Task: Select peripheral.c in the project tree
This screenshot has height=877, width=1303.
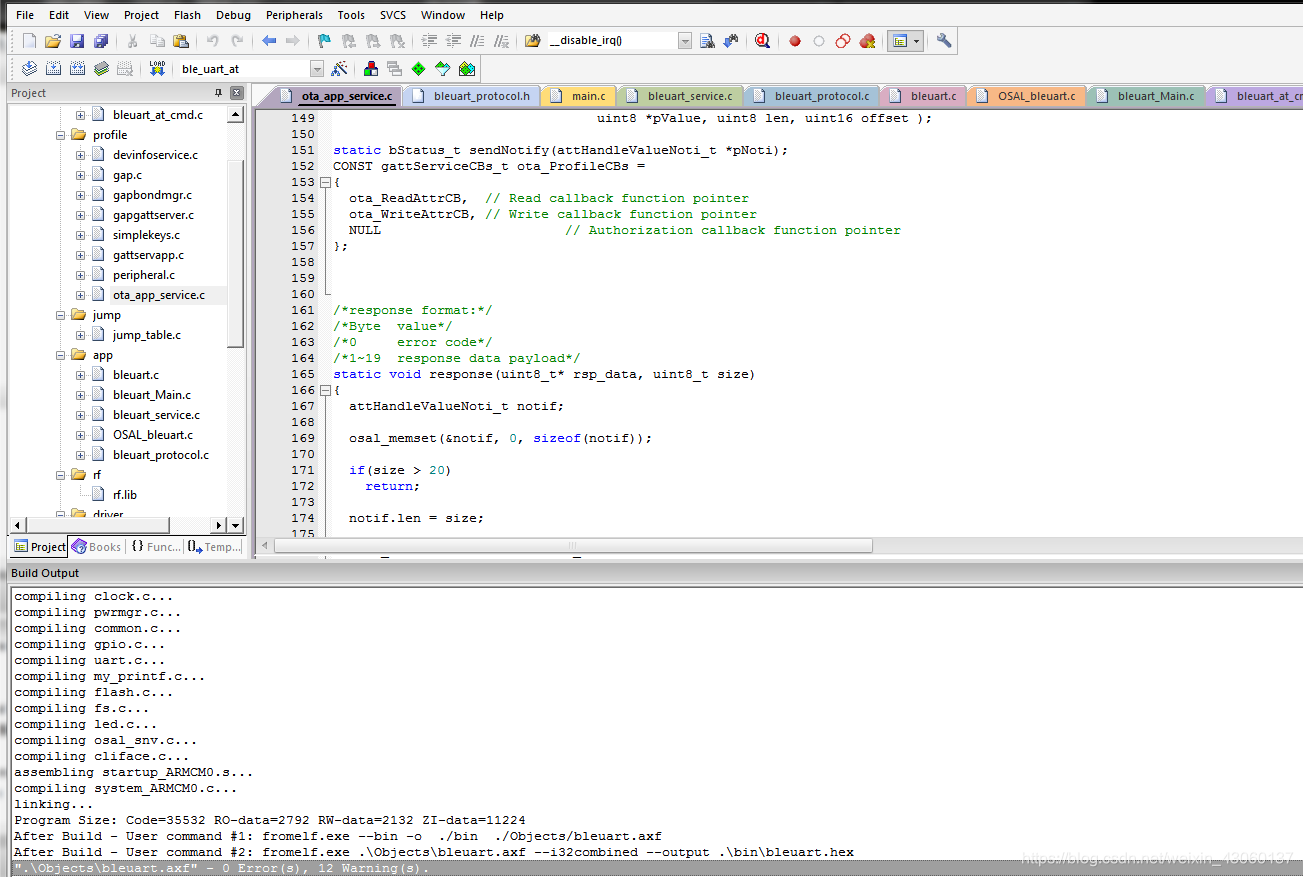Action: coord(144,275)
